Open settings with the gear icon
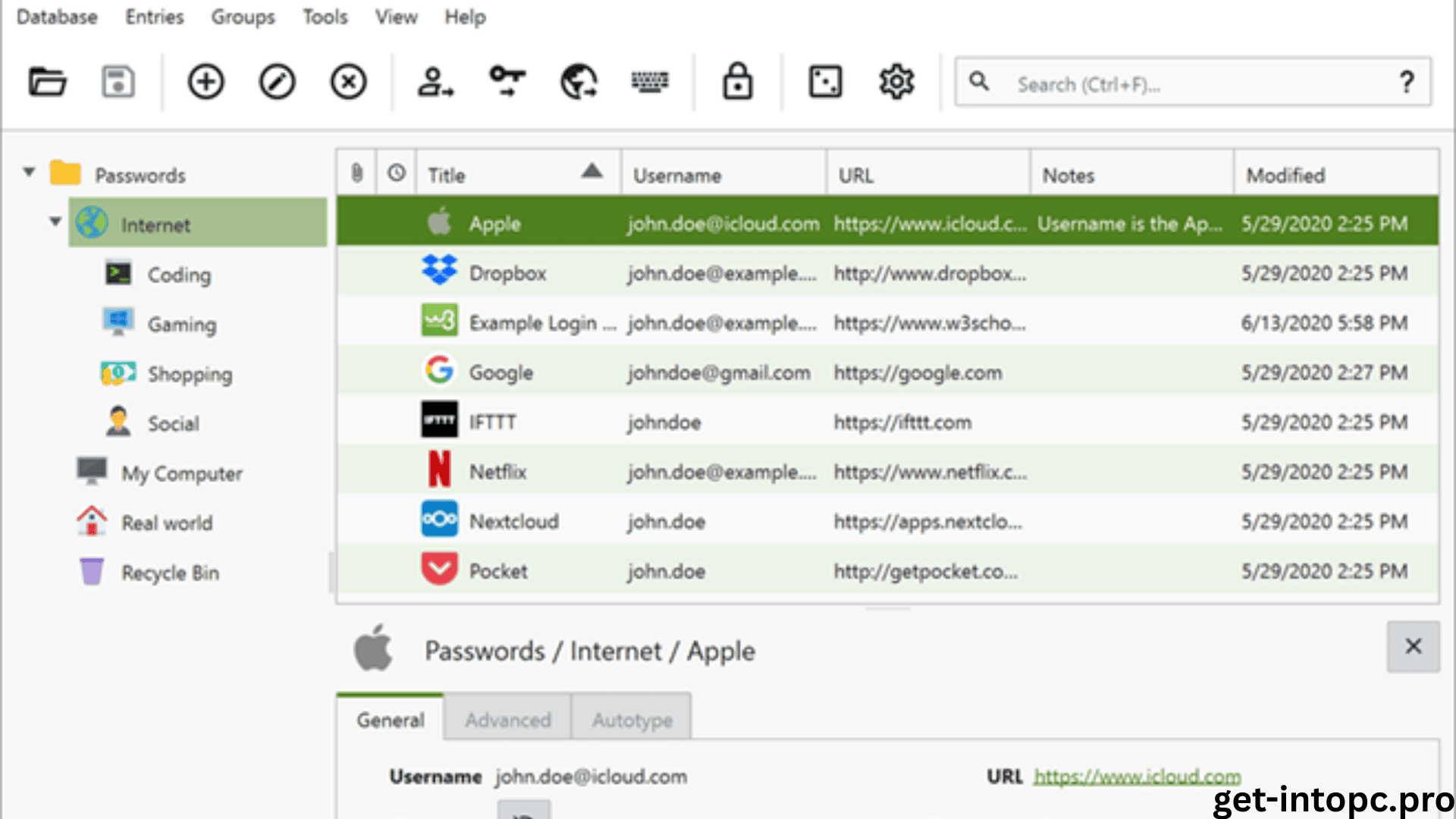The image size is (1456, 819). [896, 82]
